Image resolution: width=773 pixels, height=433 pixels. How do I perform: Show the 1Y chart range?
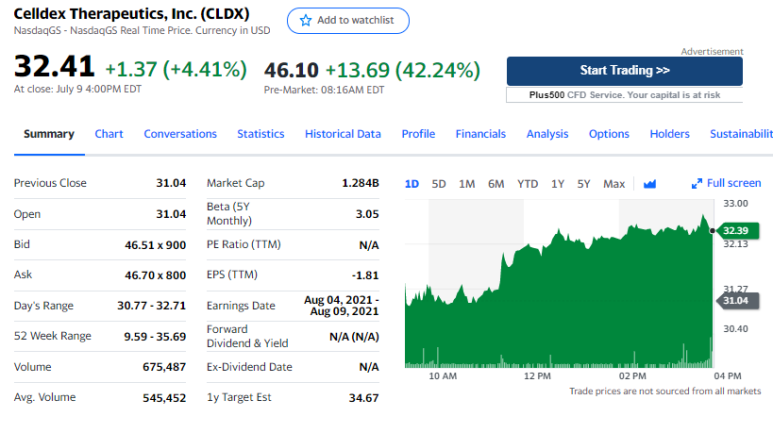(x=558, y=184)
